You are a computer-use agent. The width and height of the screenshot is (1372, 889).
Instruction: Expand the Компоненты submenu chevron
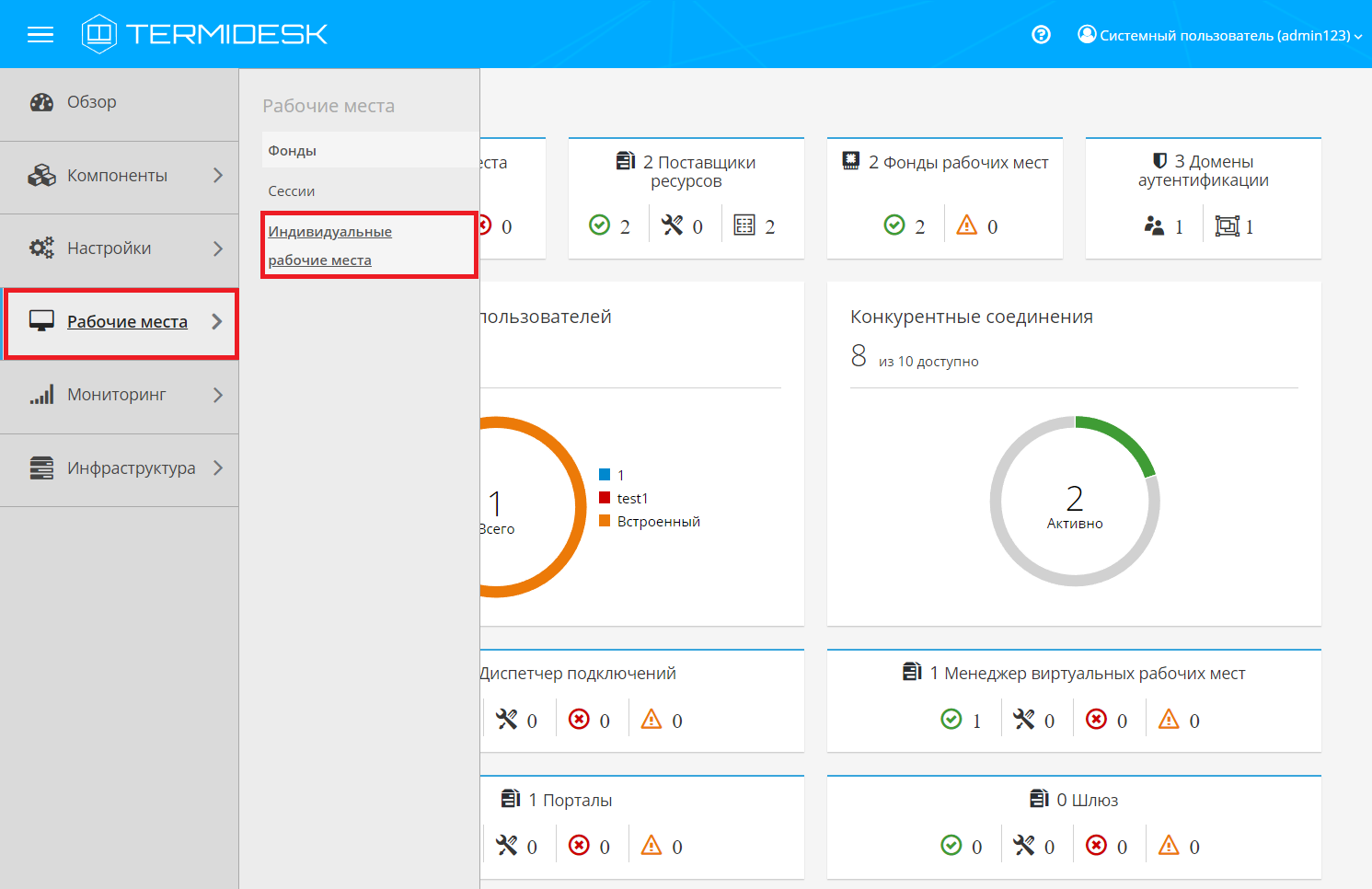[218, 175]
